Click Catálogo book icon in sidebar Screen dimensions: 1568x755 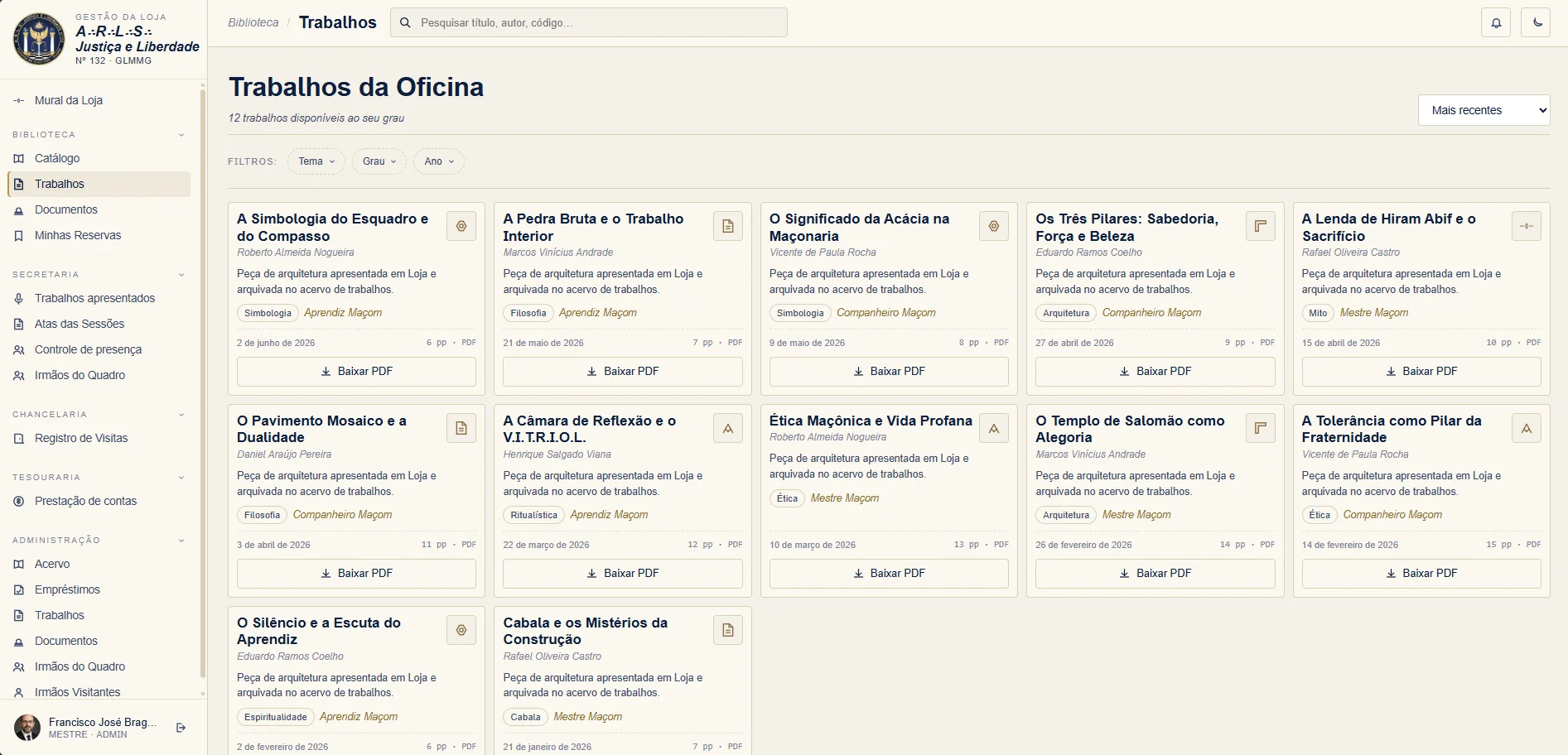click(x=19, y=158)
